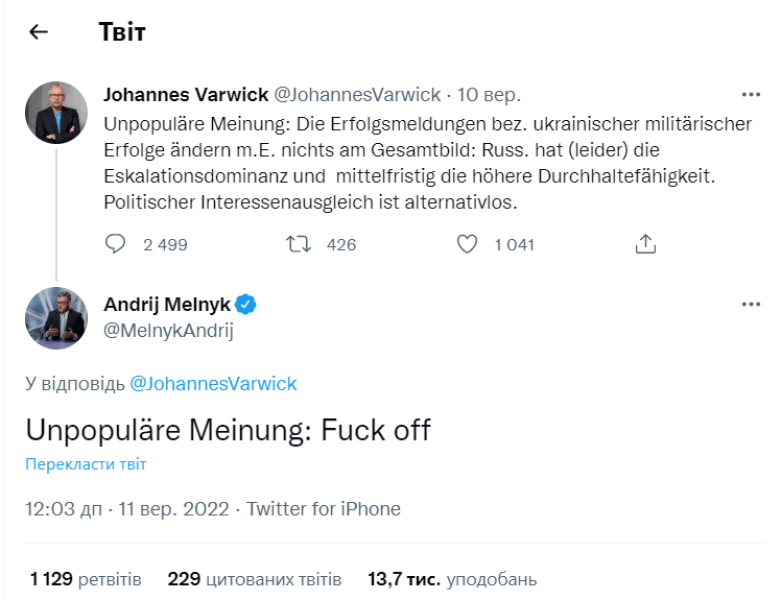Open the '10 вер.' tweet date link
Image resolution: width=781 pixels, height=600 pixels.
(489, 95)
